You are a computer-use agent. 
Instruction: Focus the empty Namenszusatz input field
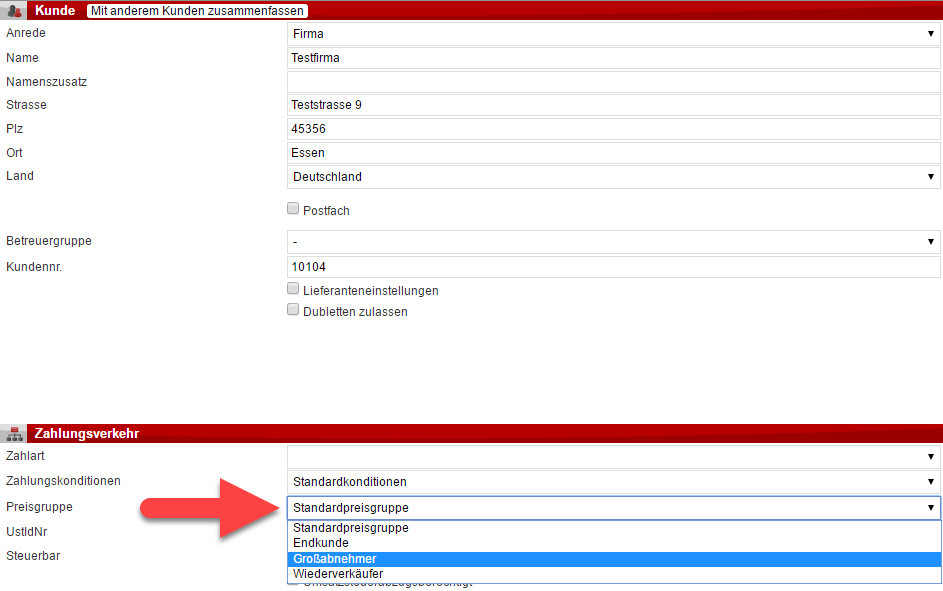tap(613, 82)
